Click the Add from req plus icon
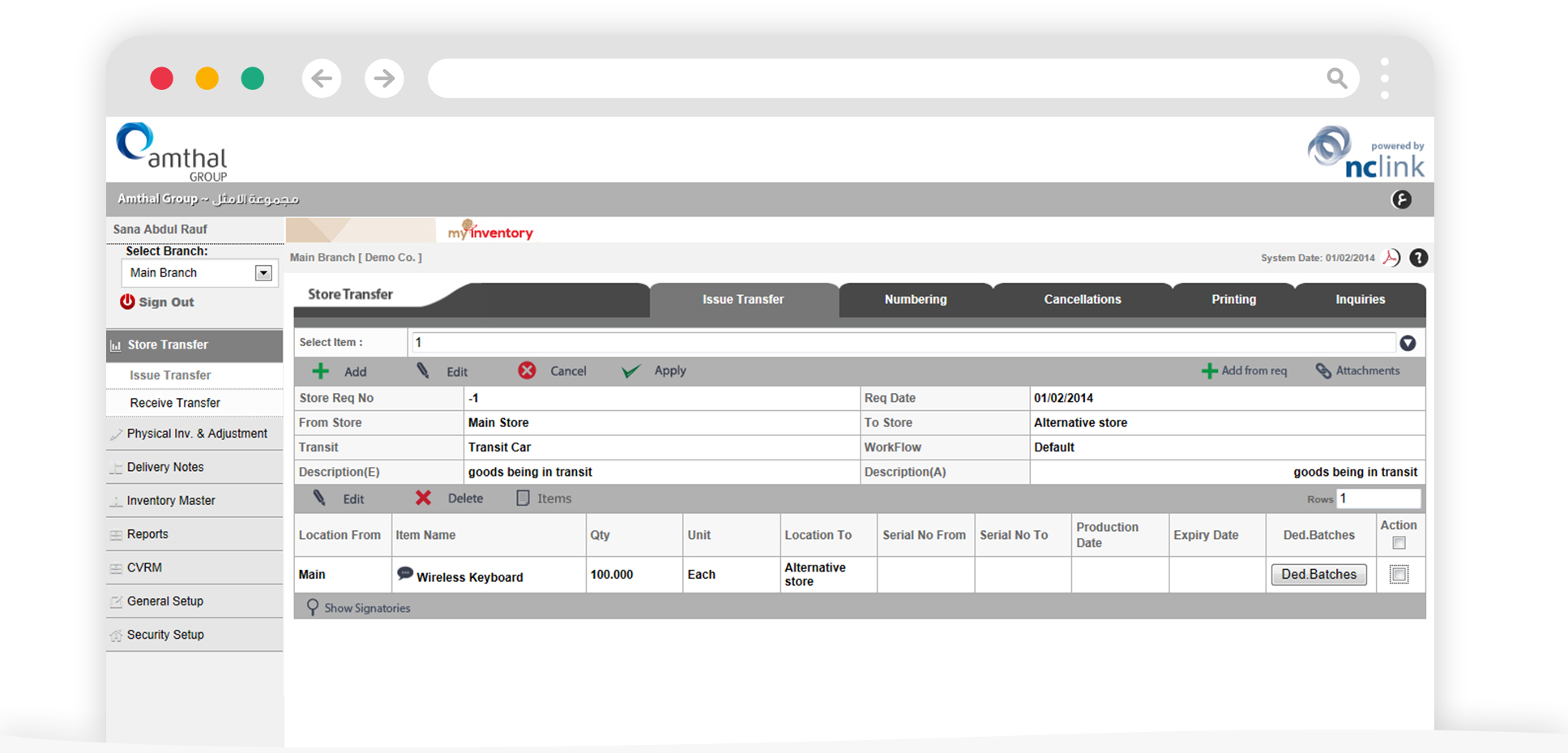 click(x=1209, y=371)
